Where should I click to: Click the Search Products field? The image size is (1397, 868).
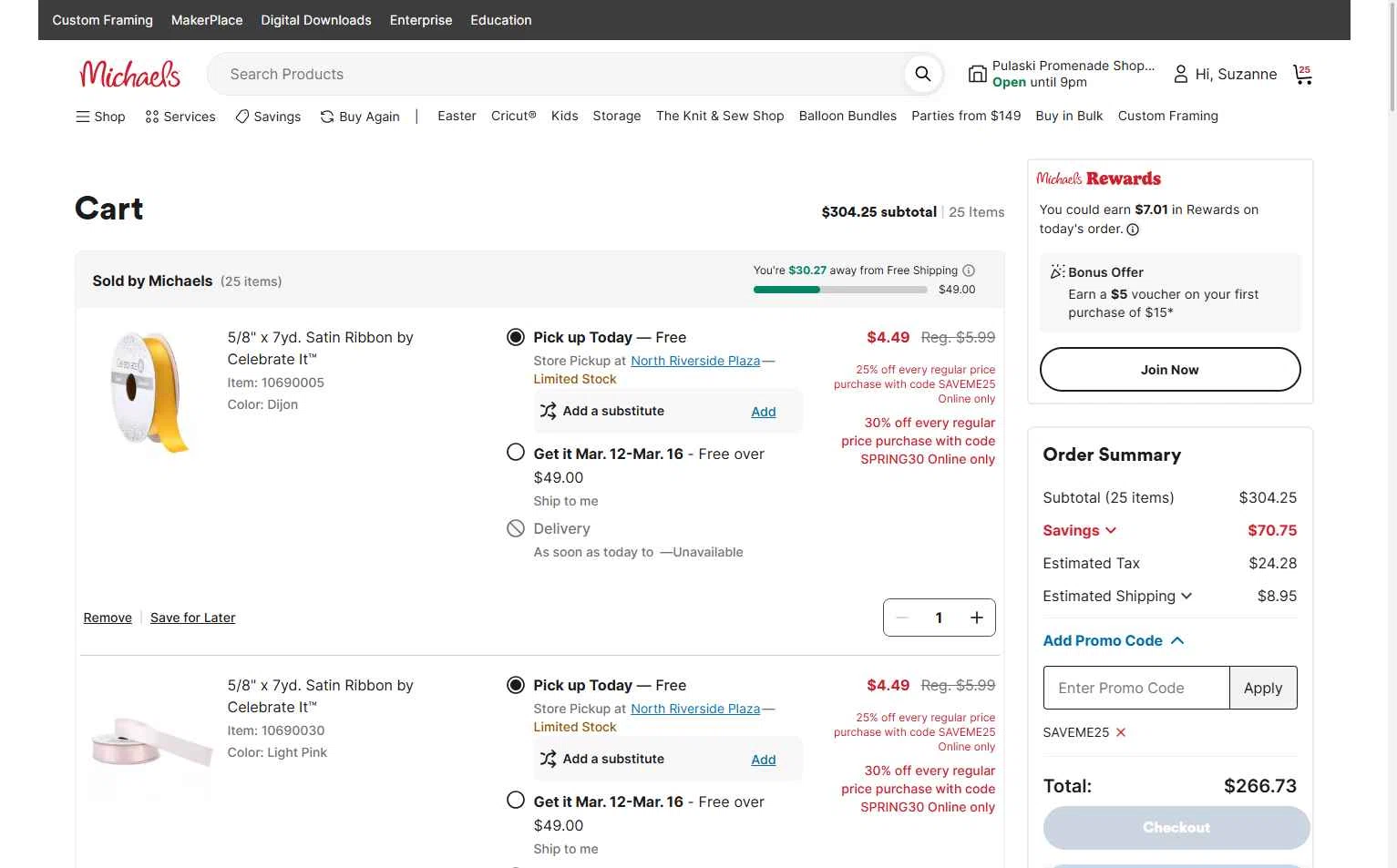[x=556, y=74]
